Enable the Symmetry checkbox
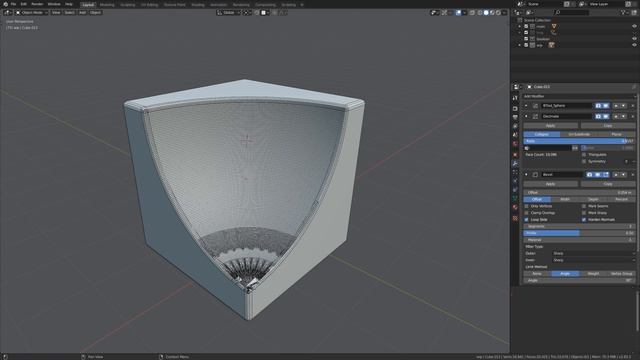Screen dimensions: 640x360 584,162
